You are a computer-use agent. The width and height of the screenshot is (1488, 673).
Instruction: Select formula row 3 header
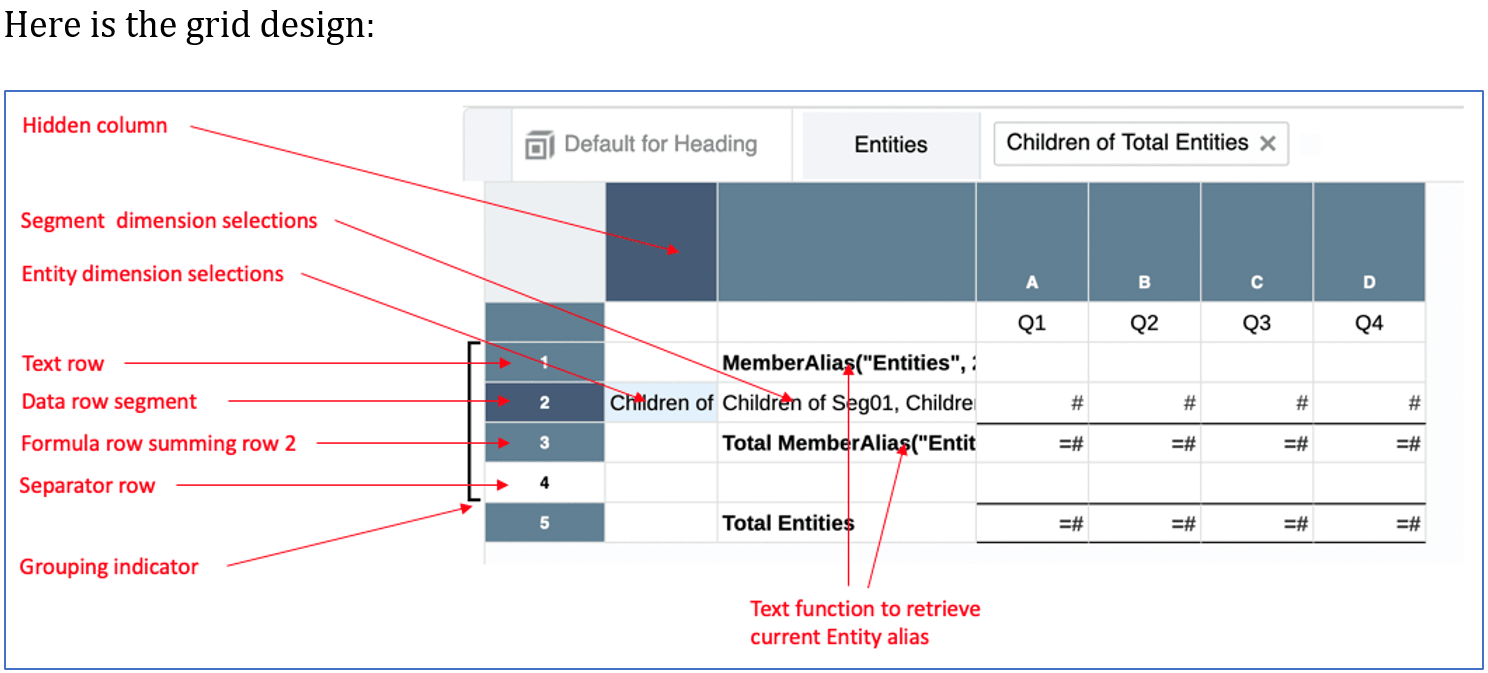coord(544,443)
